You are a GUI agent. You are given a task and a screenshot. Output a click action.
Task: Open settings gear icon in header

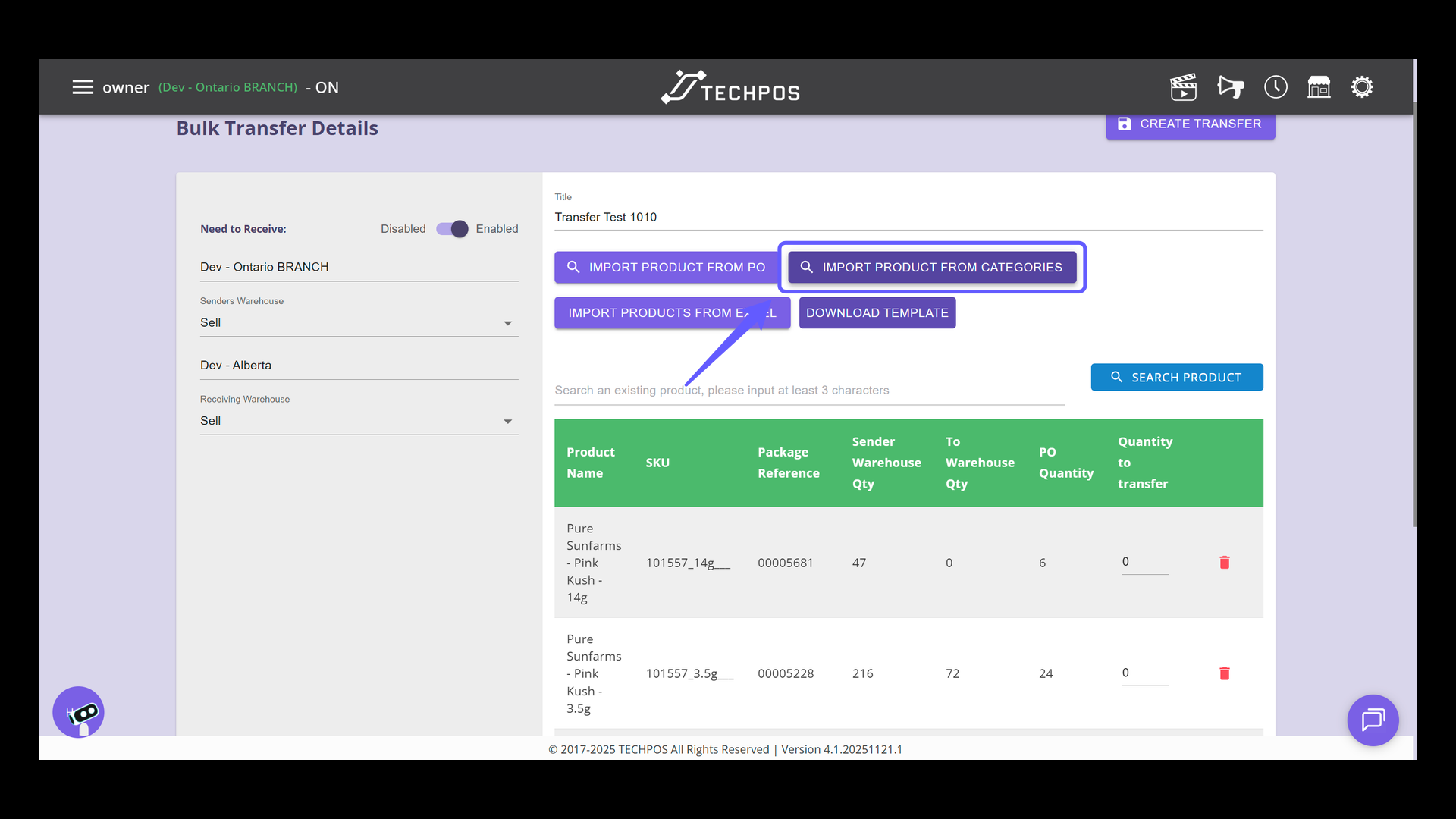1362,87
